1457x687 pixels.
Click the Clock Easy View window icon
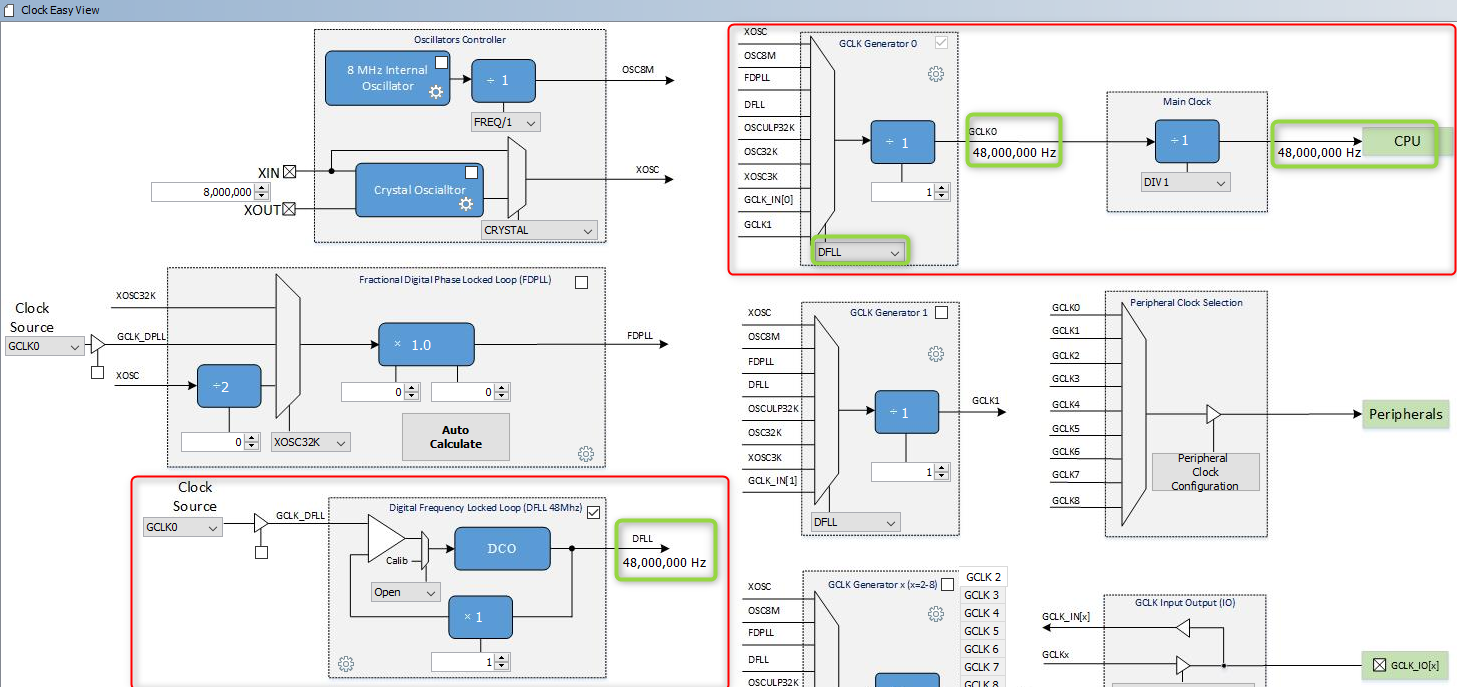click(x=10, y=9)
